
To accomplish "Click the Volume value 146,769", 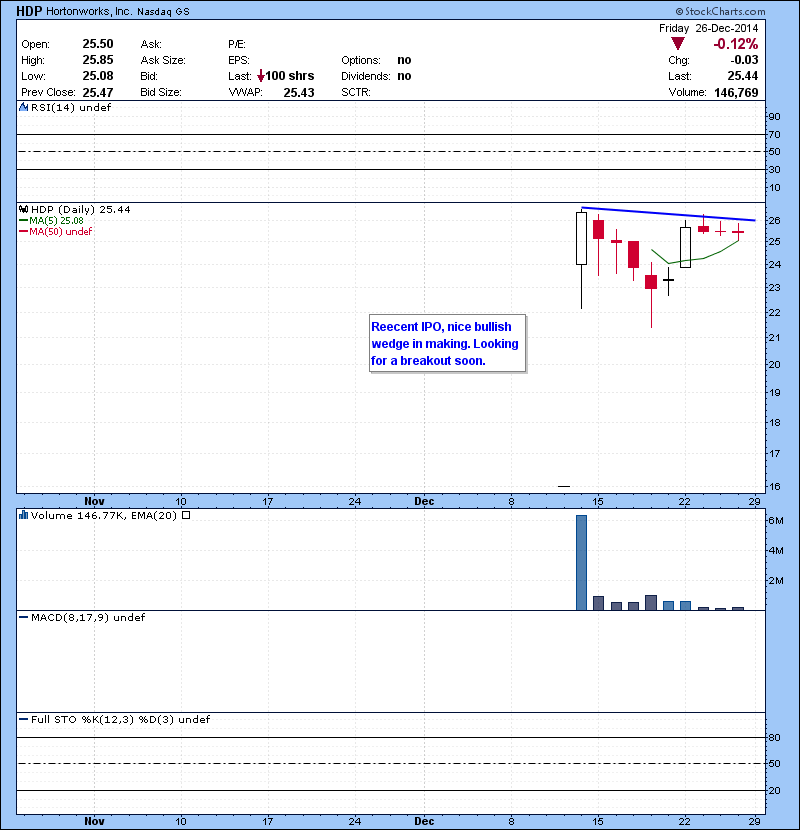I will pos(736,93).
